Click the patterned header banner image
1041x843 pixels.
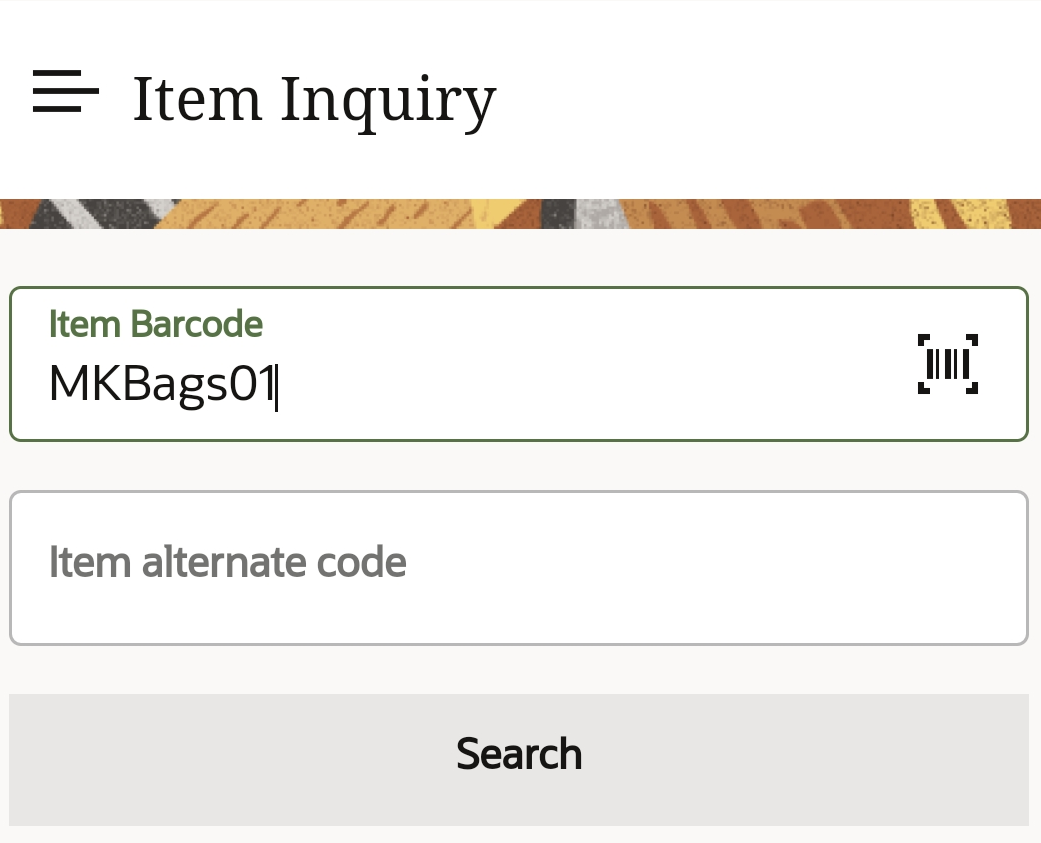pyautogui.click(x=520, y=212)
